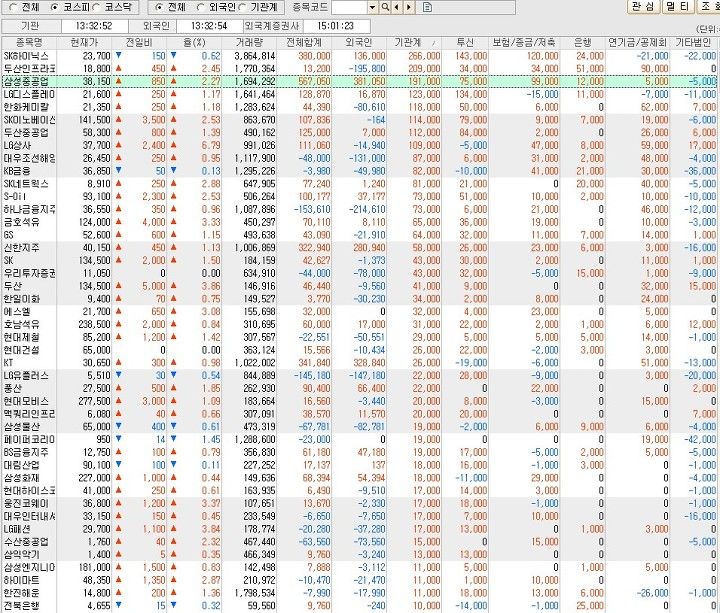720x613 pixels.
Task: Select the 전체 investor radio button
Action: (159, 7)
